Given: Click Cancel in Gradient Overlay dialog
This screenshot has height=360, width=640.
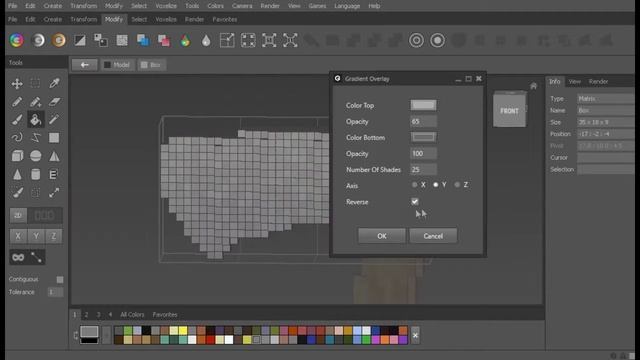Looking at the screenshot, I should pyautogui.click(x=433, y=236).
